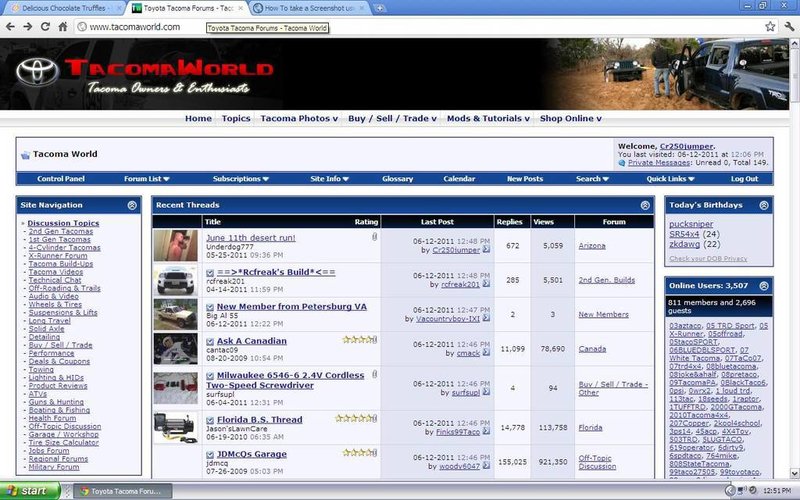The width and height of the screenshot is (800, 500).
Task: Click the browser Back arrow
Action: tap(10, 27)
